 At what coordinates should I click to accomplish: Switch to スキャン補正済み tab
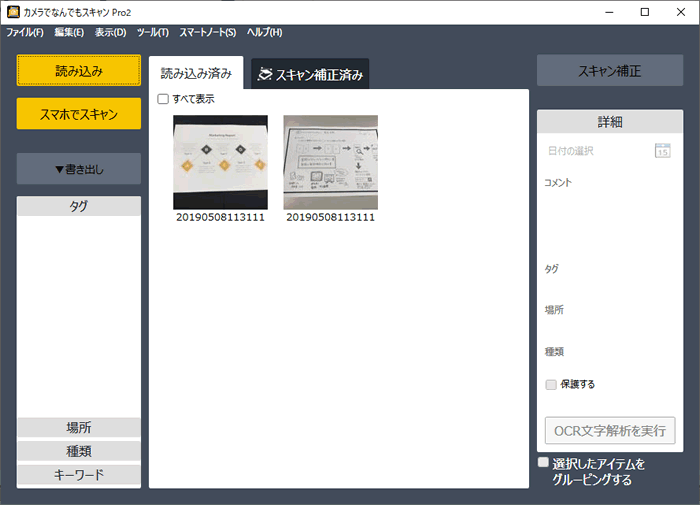click(x=310, y=74)
